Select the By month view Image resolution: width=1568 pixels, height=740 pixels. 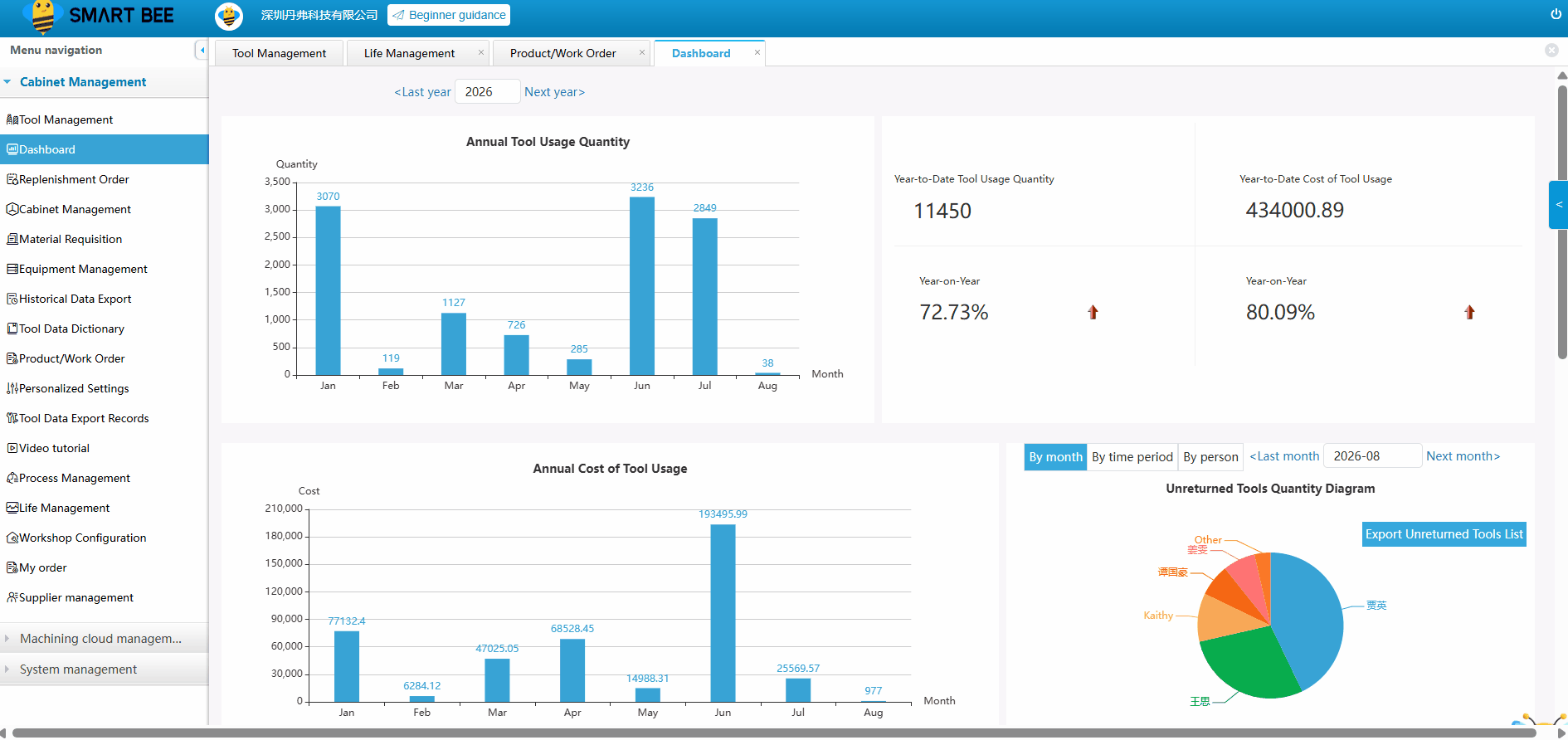tap(1055, 457)
